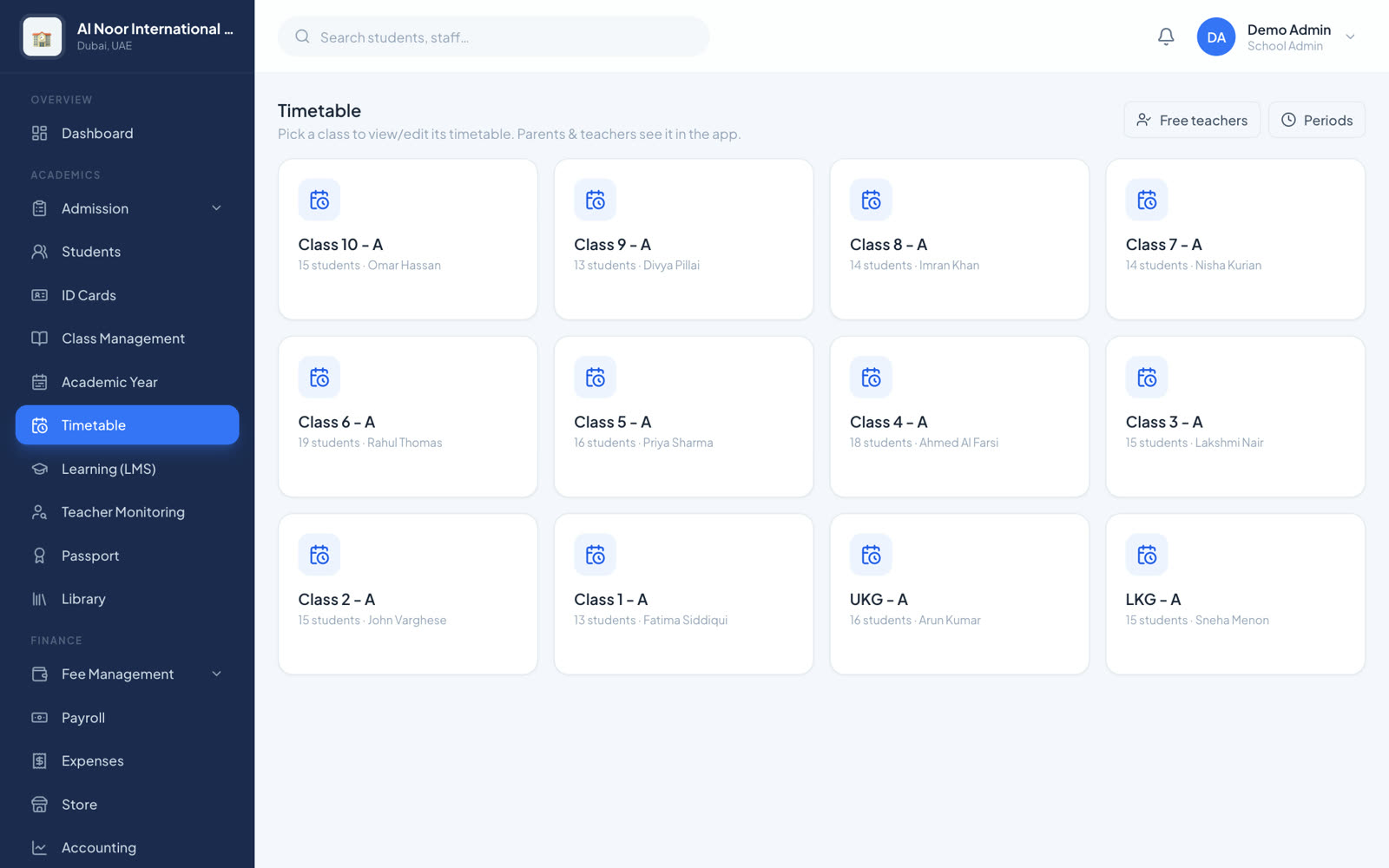Click '16 students · Priya Sharma' text

tap(643, 443)
